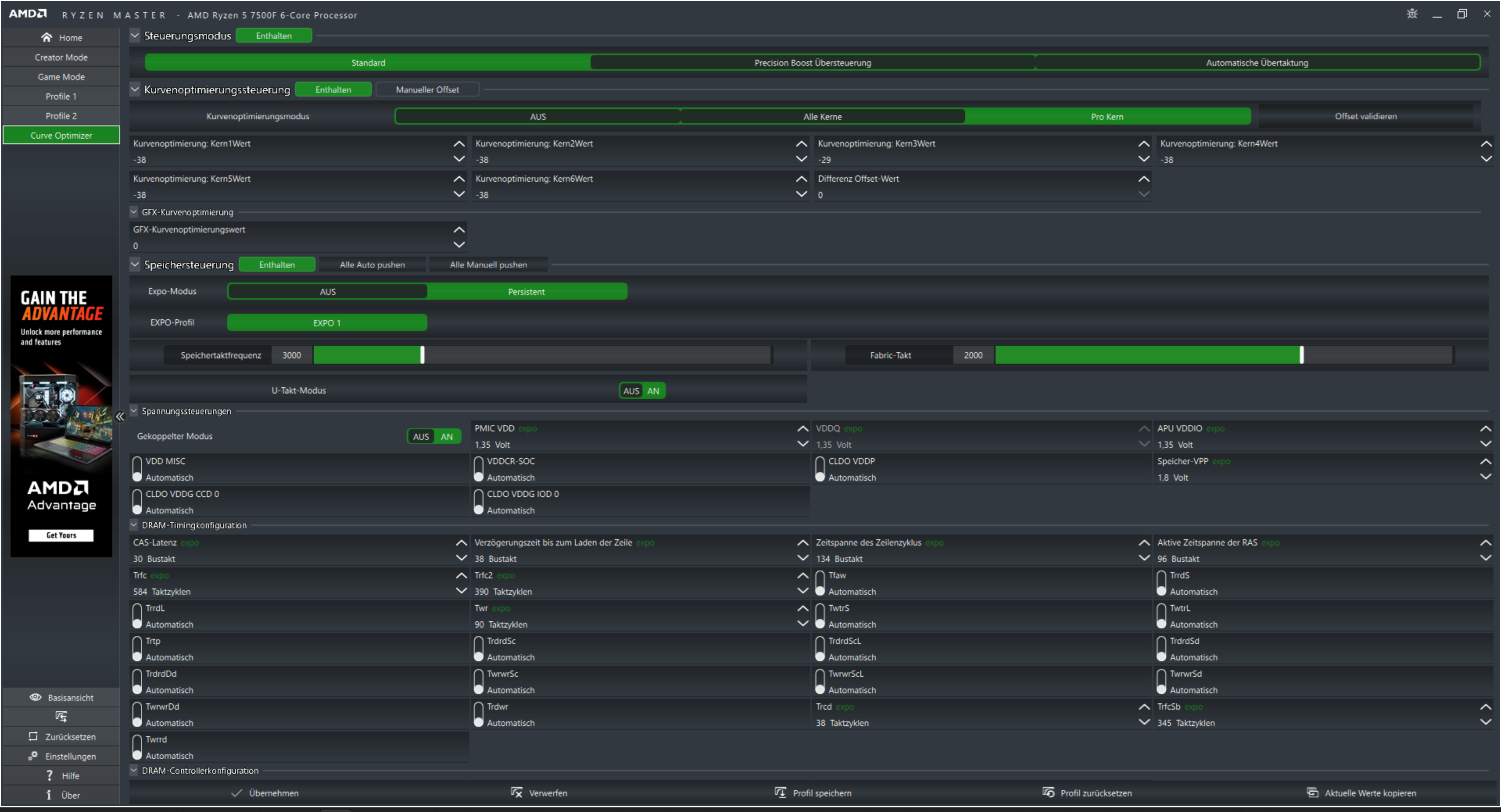1501x812 pixels.
Task: Expand the DRAM-Controllerkonfiguration section
Action: 133,770
